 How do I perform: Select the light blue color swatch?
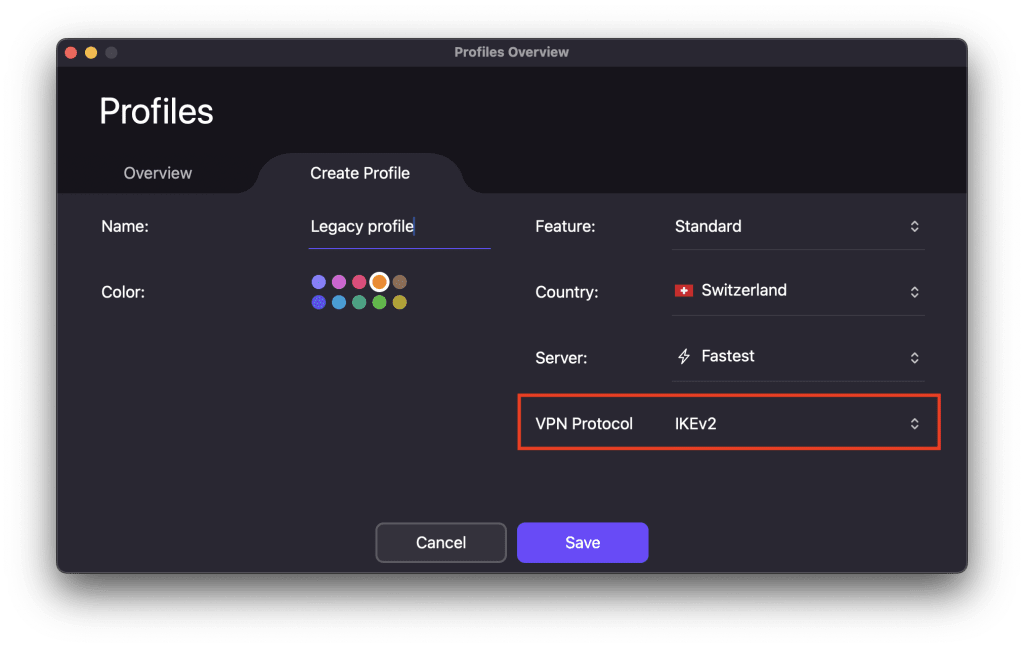(x=339, y=302)
